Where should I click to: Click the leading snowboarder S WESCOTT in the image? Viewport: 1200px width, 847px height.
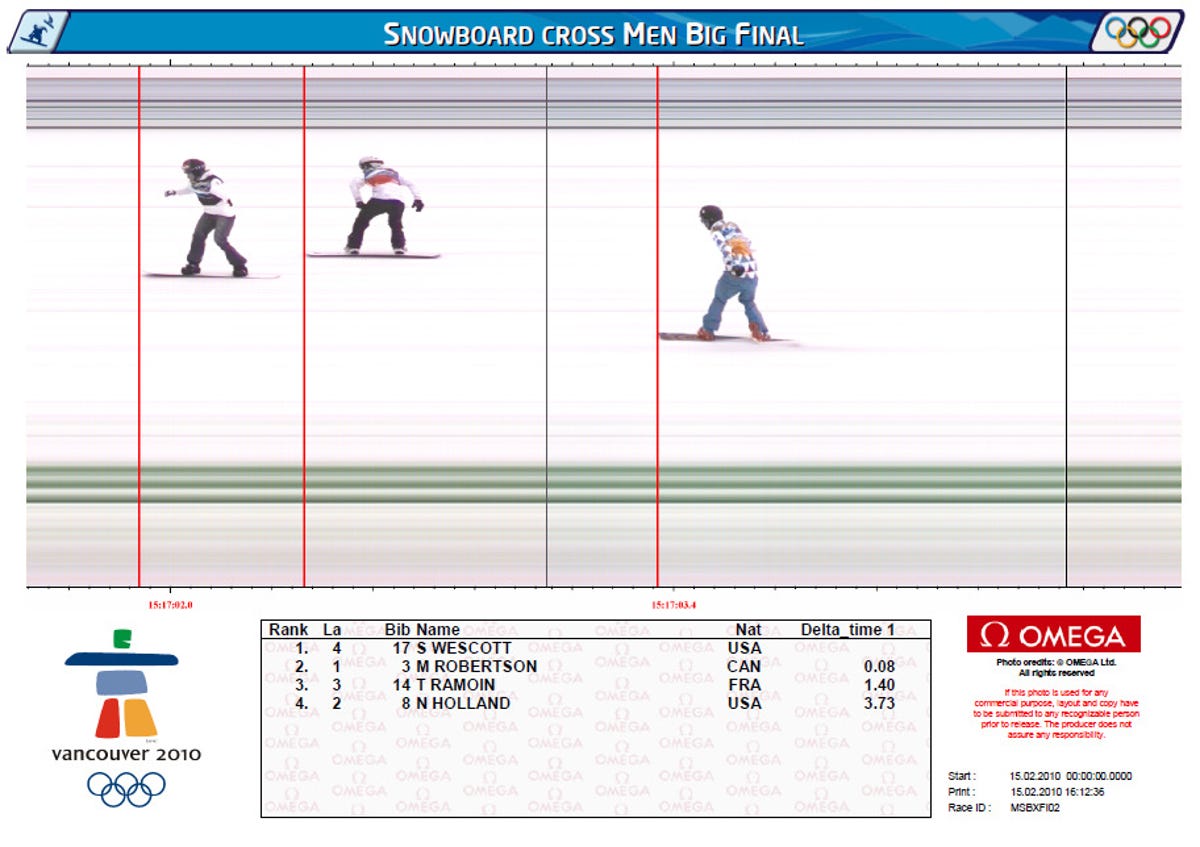pos(207,215)
